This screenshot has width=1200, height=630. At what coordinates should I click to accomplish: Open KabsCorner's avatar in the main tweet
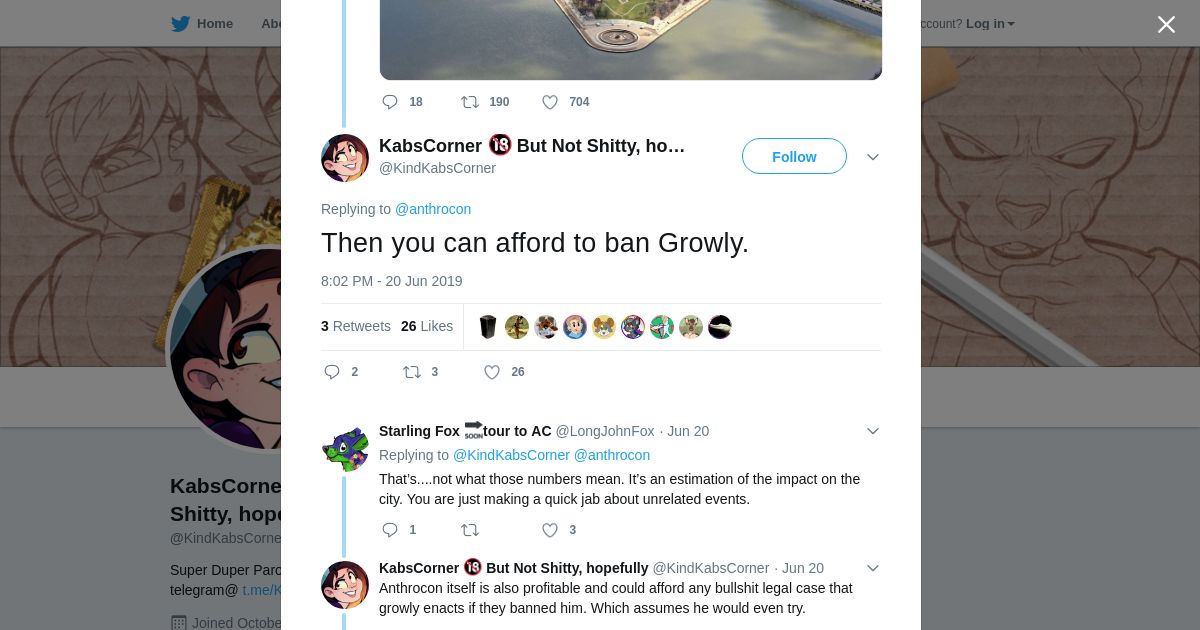coord(345,158)
